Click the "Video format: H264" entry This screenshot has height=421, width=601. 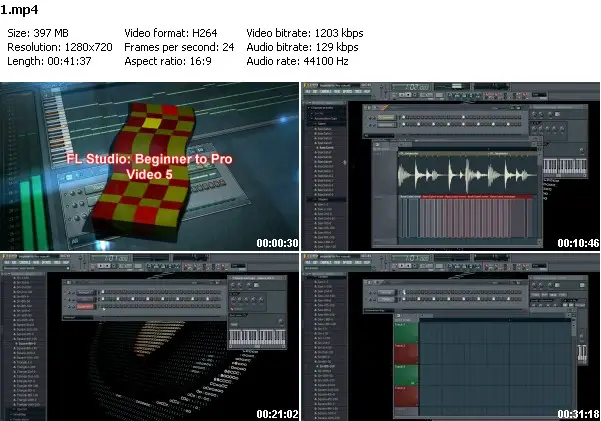coord(171,33)
